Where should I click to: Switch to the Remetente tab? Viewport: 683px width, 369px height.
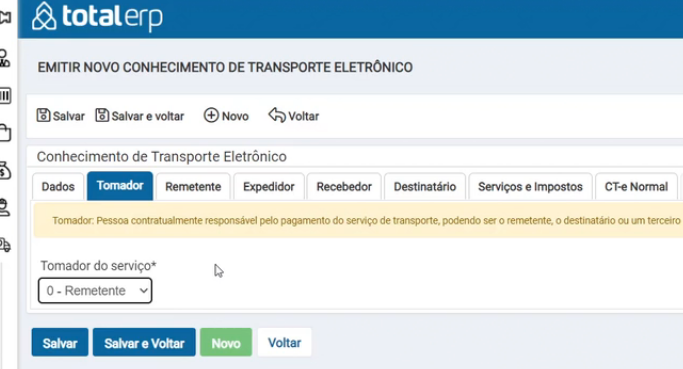pos(193,187)
